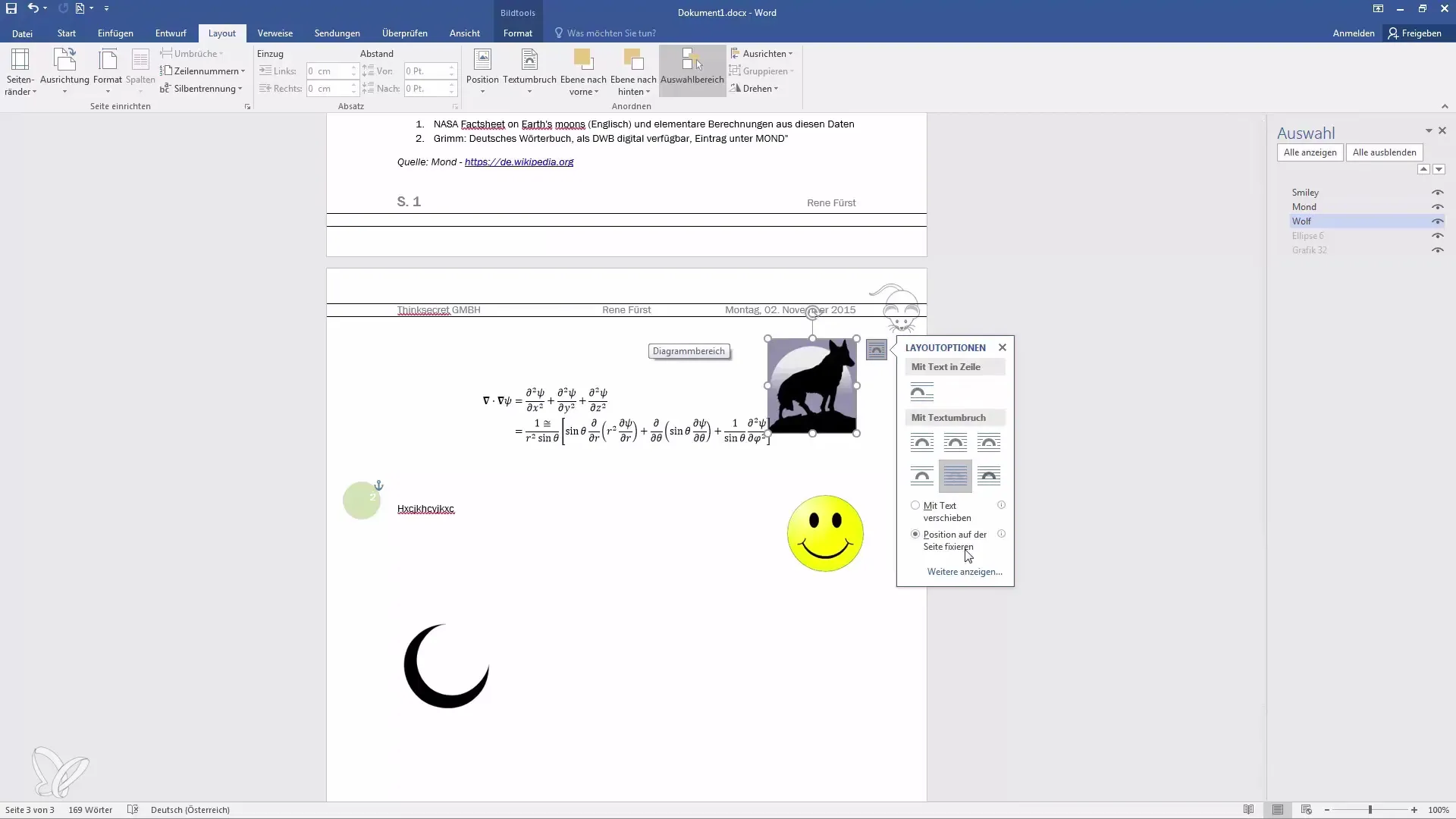This screenshot has height=819, width=1456.
Task: Toggle visibility of 'Mond' layer in Auswahl panel
Action: 1438,206
